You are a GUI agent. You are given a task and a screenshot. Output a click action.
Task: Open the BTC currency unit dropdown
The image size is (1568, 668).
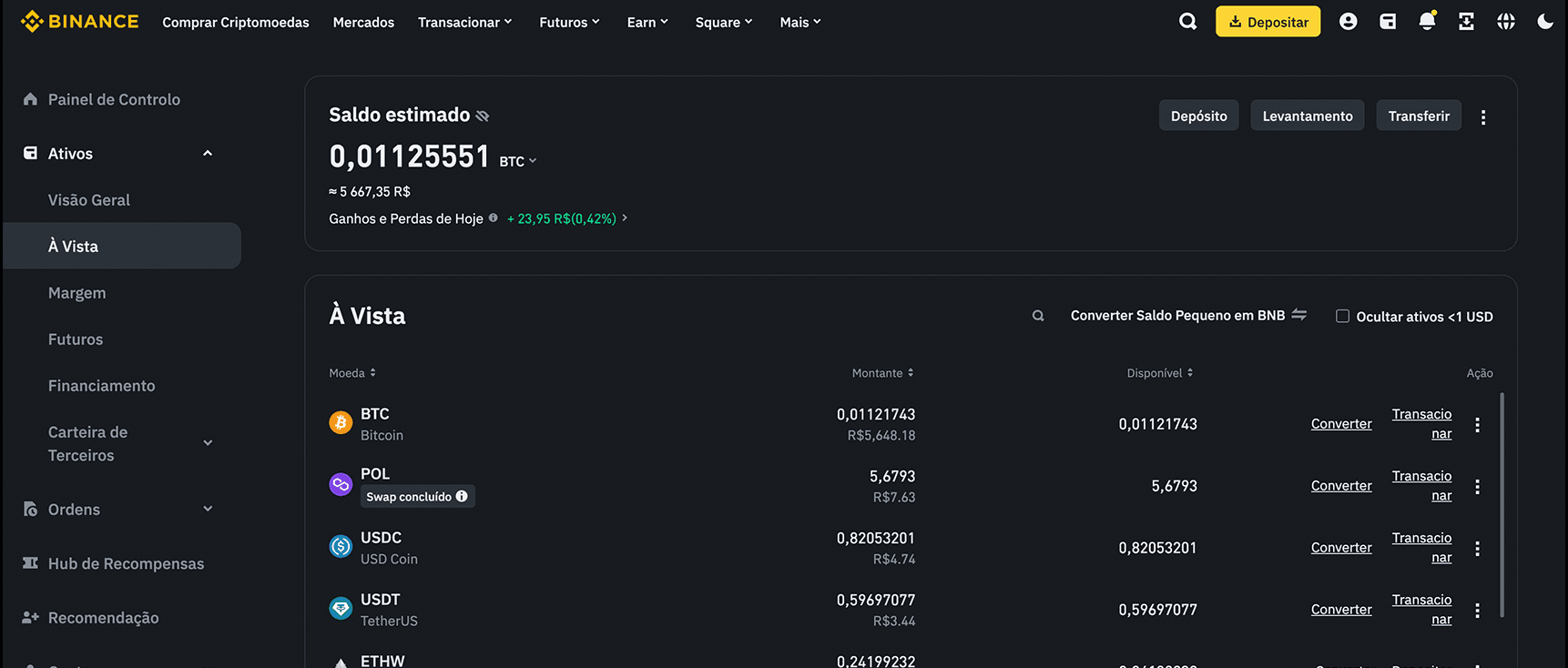(x=518, y=161)
